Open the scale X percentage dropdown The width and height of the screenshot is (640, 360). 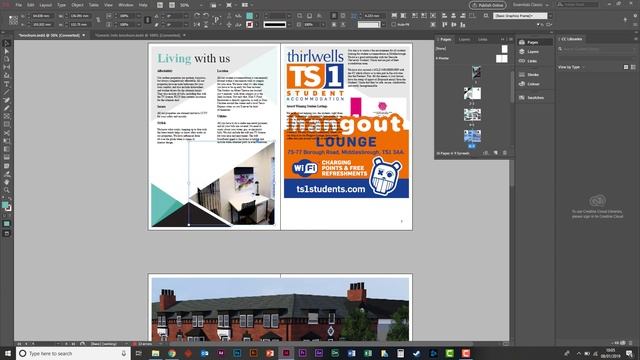tap(138, 16)
